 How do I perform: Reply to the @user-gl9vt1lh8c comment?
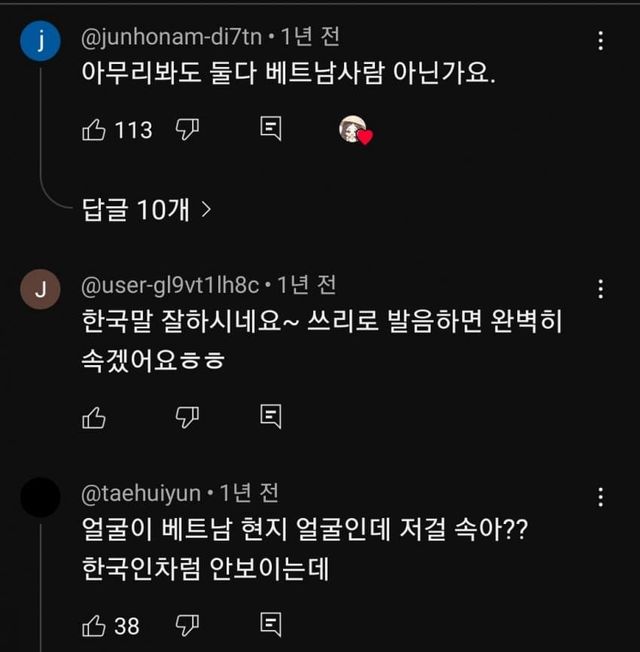click(270, 417)
